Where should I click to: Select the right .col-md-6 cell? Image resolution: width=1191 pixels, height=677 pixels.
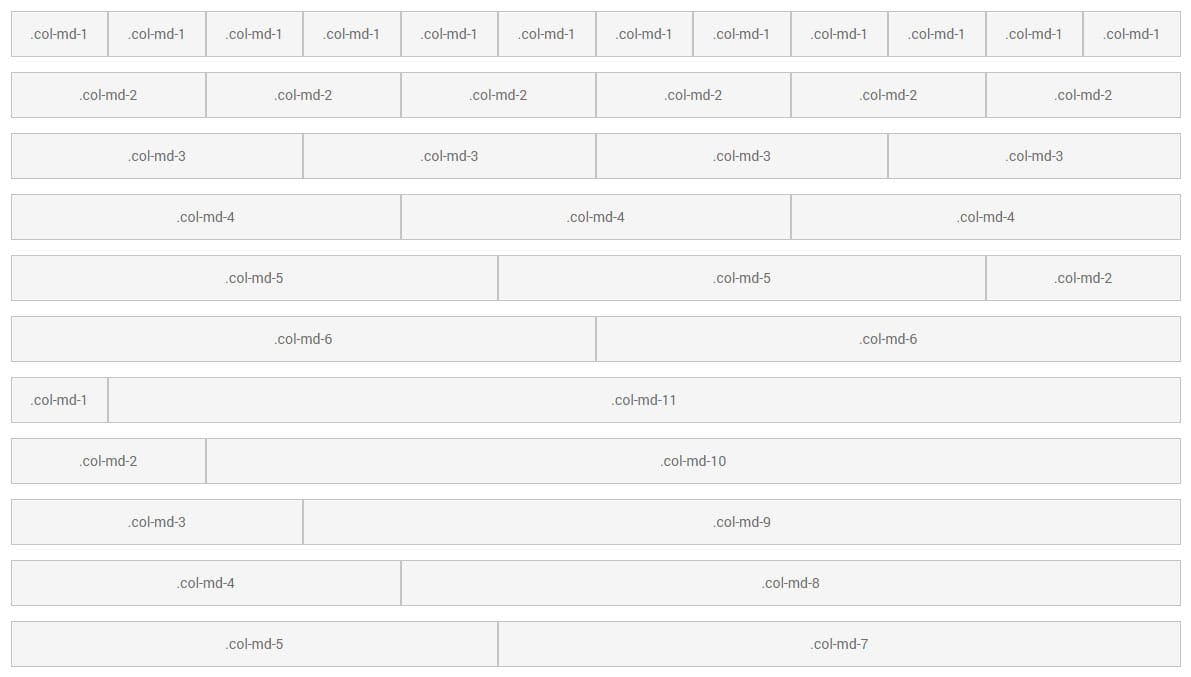(888, 339)
